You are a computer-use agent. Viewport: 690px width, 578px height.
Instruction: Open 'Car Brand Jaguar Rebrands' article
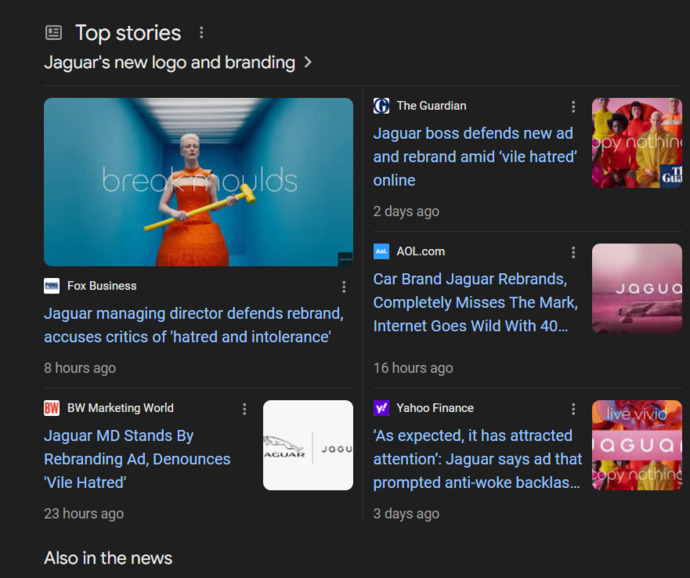tap(475, 302)
